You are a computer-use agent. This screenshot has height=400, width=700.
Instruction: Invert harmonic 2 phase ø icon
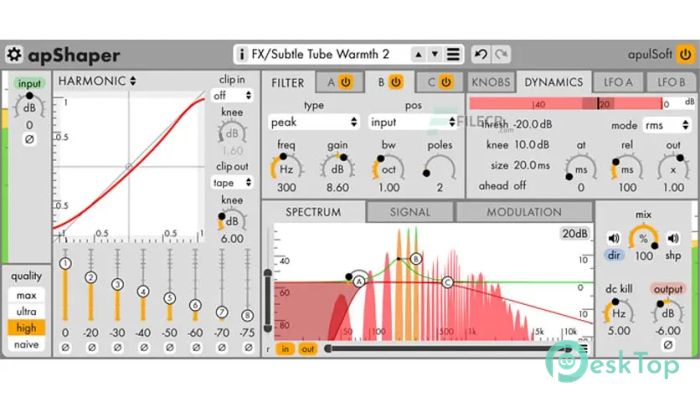pos(92,347)
